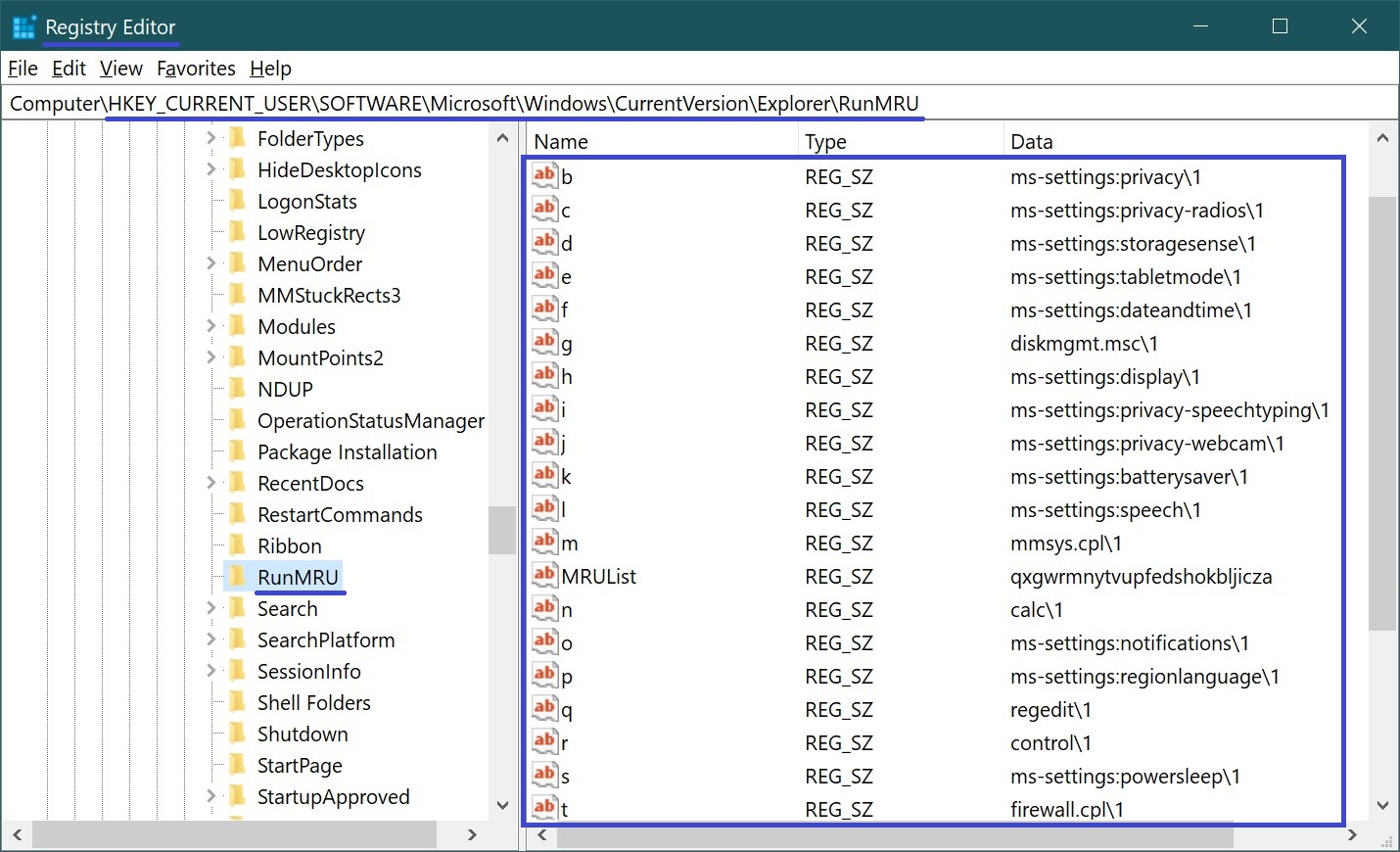Viewport: 1400px width, 852px height.
Task: Click the Registry Editor app icon in title bar
Action: coord(23,26)
